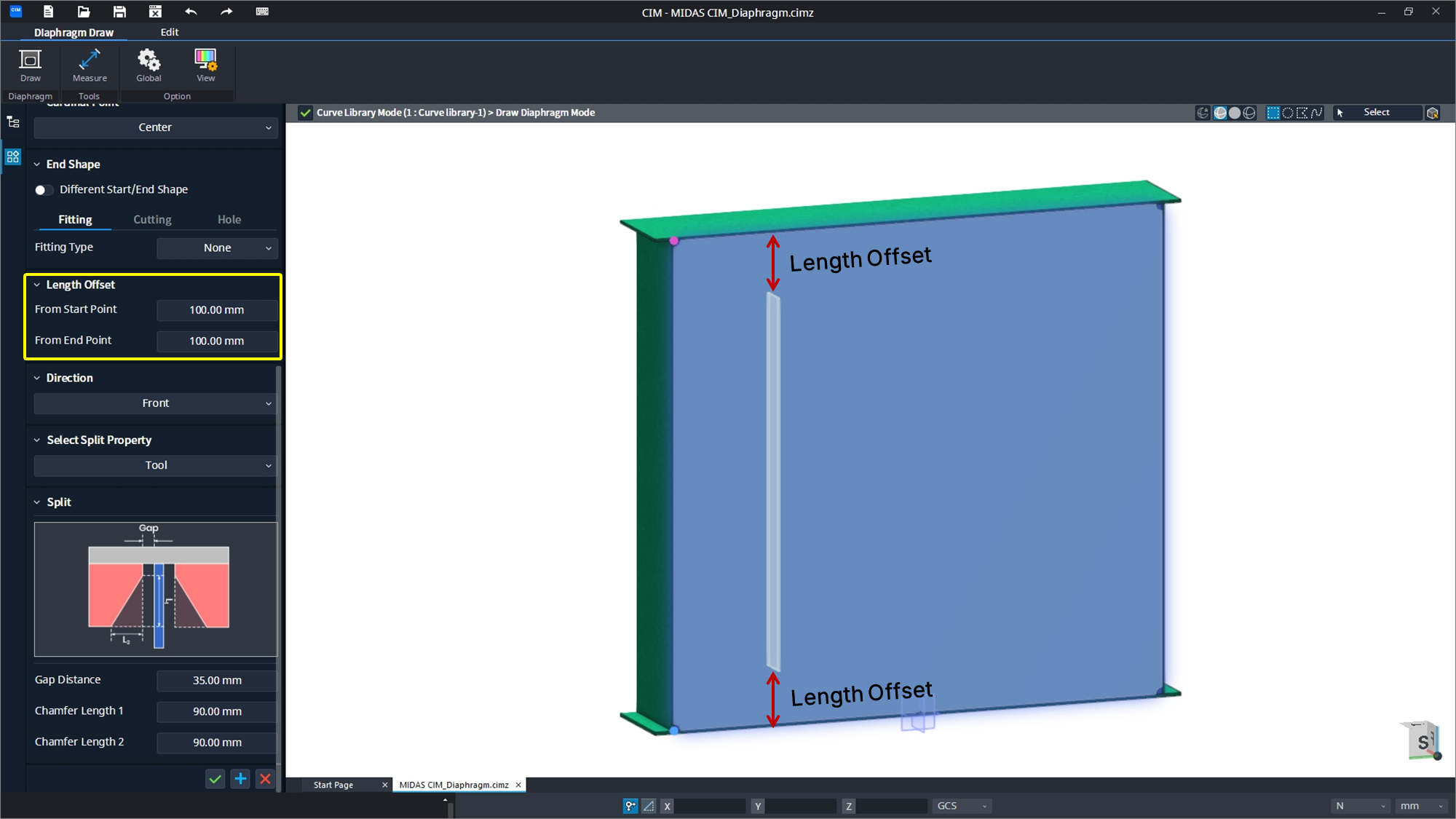The height and width of the screenshot is (819, 1456).
Task: Open the Fitting Type dropdown
Action: pyautogui.click(x=217, y=248)
